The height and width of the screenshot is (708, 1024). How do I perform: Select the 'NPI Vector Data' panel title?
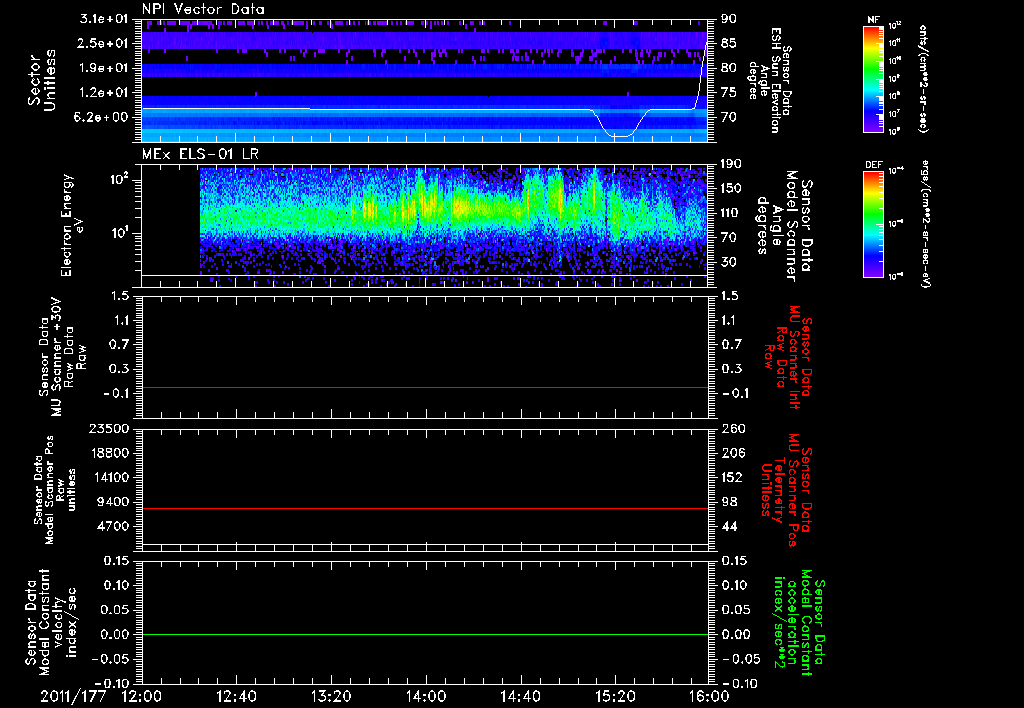[x=203, y=9]
